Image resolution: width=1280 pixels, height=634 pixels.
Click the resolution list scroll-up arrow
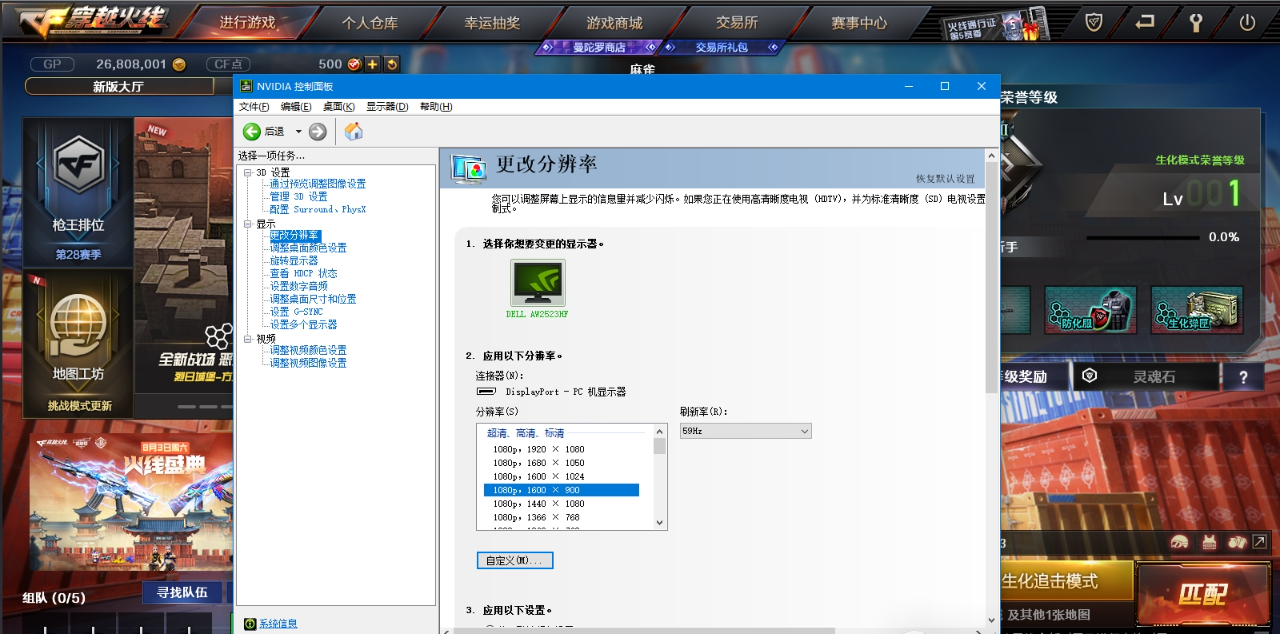pos(660,431)
